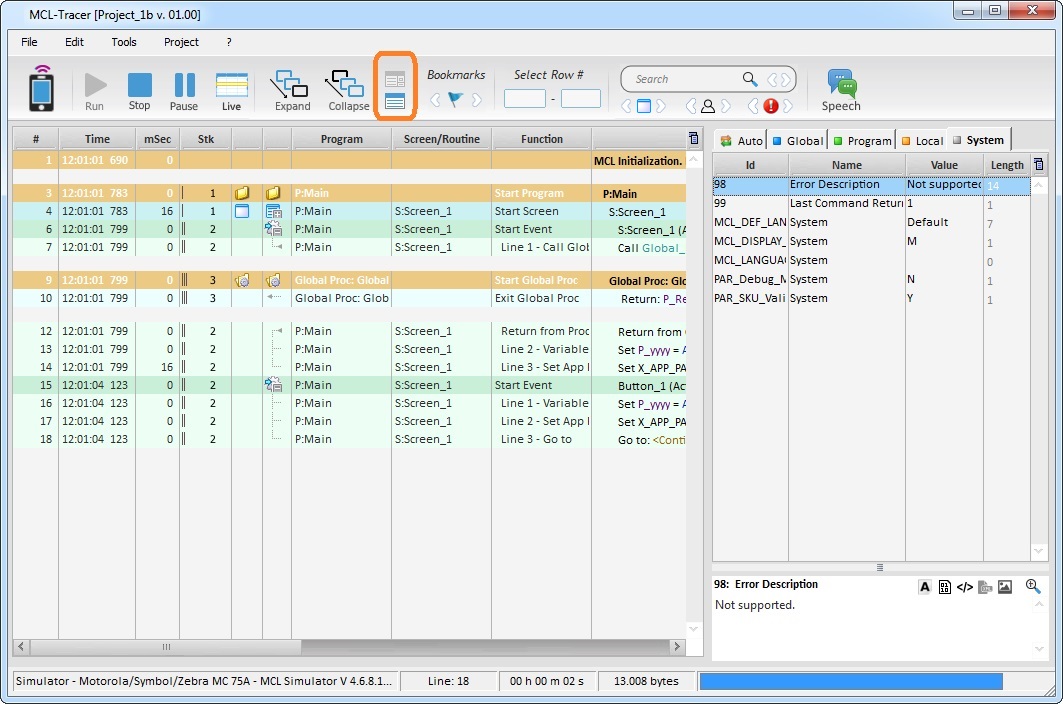Click the user event person icon
Viewport: 1063px width, 704px height.
(x=708, y=106)
